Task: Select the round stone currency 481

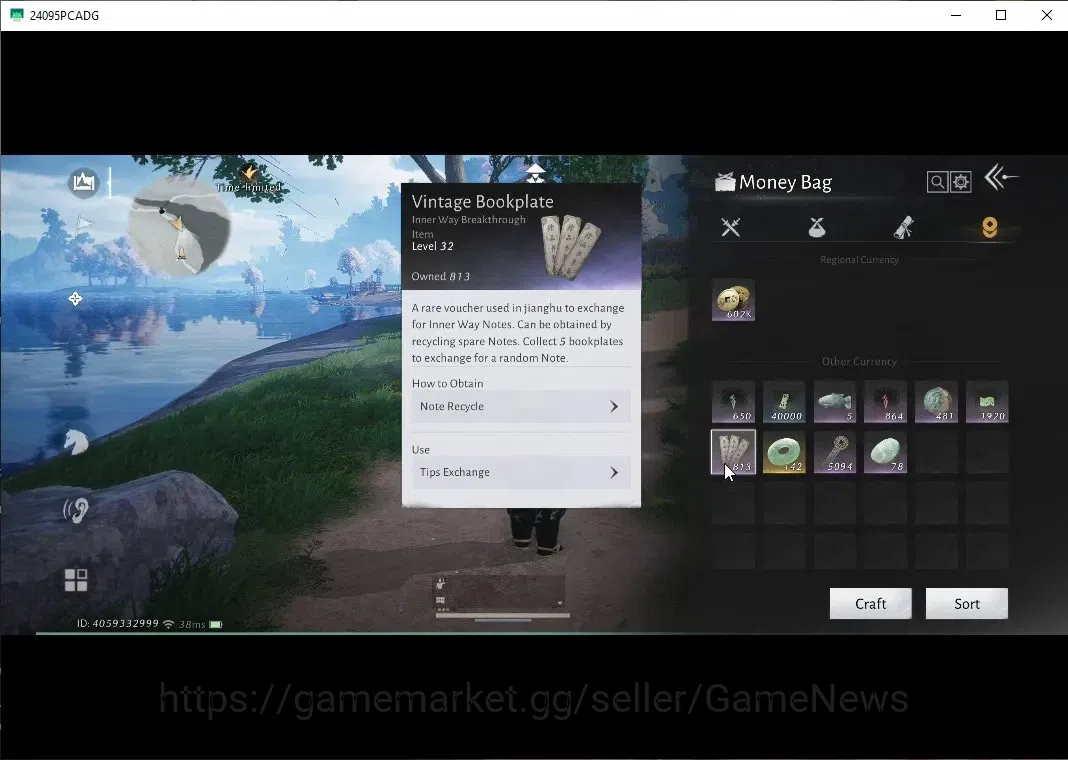Action: tap(937, 402)
